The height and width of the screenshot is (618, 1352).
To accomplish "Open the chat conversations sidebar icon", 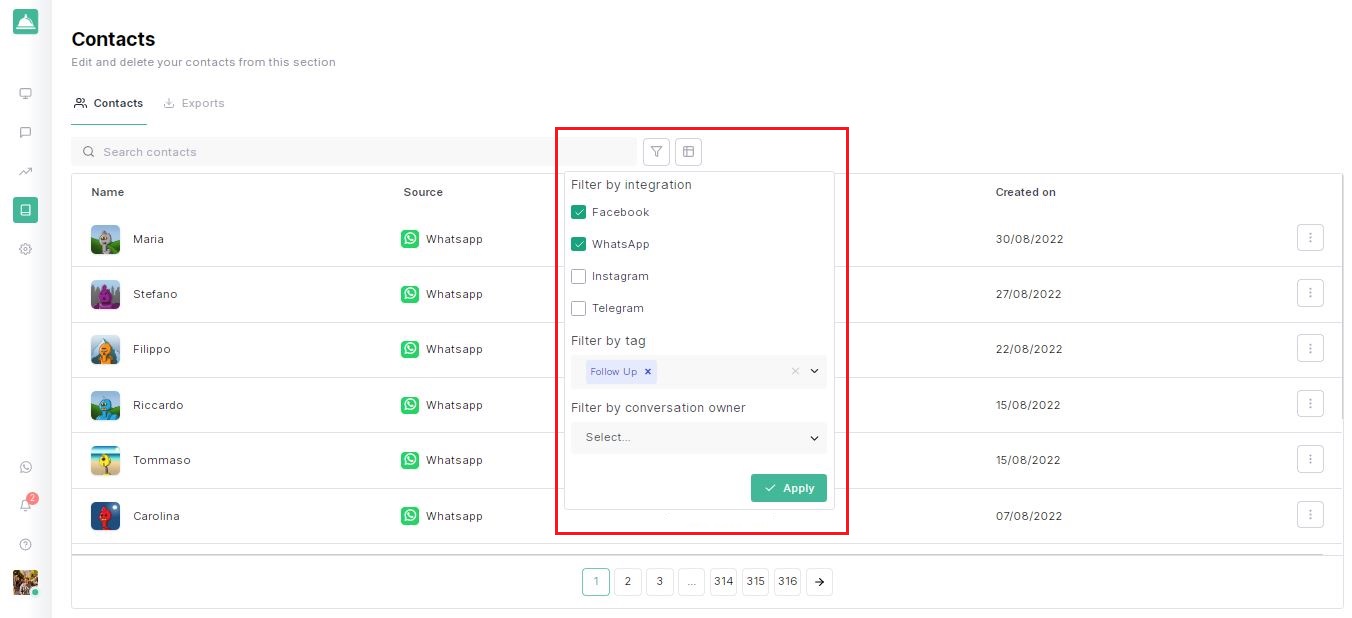I will (x=26, y=132).
